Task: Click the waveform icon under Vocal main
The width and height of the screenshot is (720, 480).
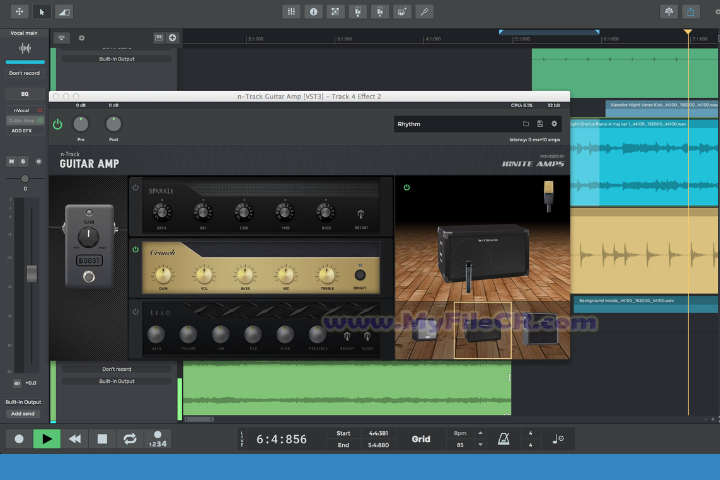Action: point(25,48)
